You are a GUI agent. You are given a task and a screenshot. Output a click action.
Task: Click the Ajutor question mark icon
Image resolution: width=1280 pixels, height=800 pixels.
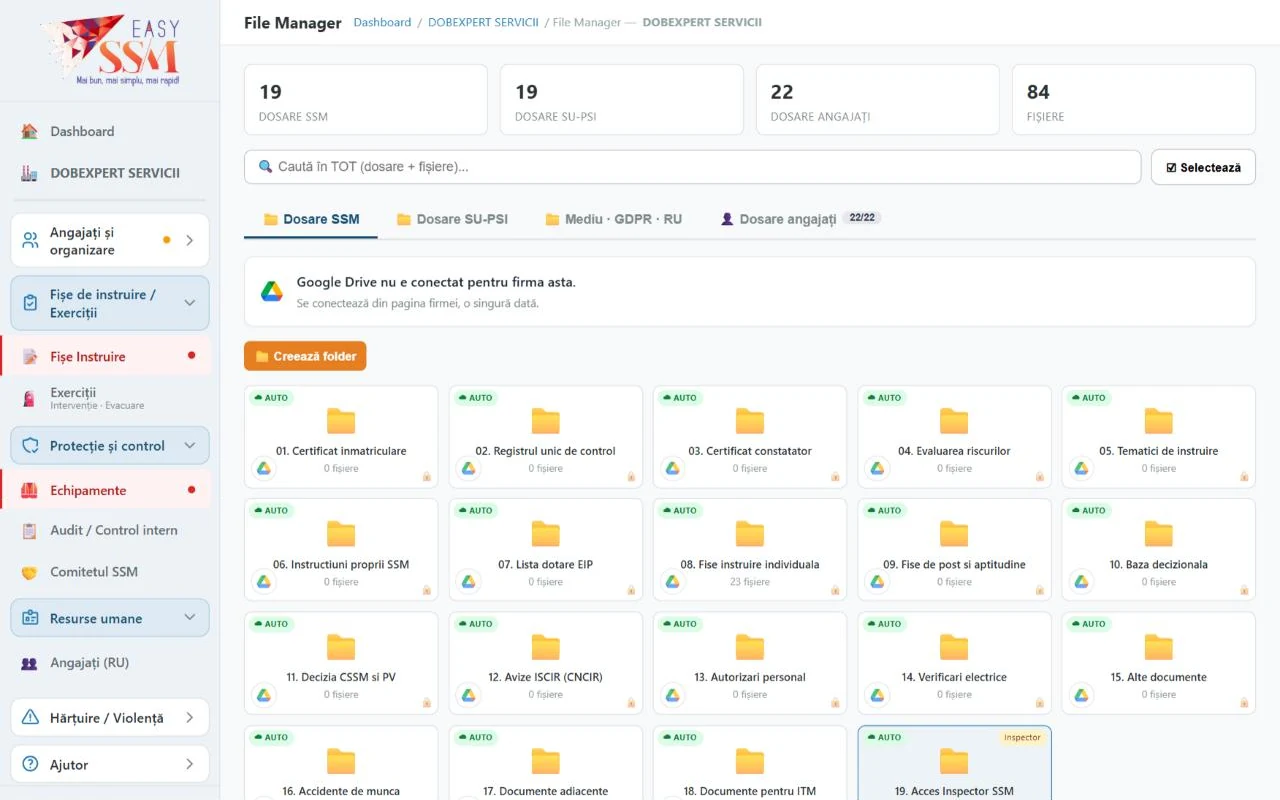(30, 764)
